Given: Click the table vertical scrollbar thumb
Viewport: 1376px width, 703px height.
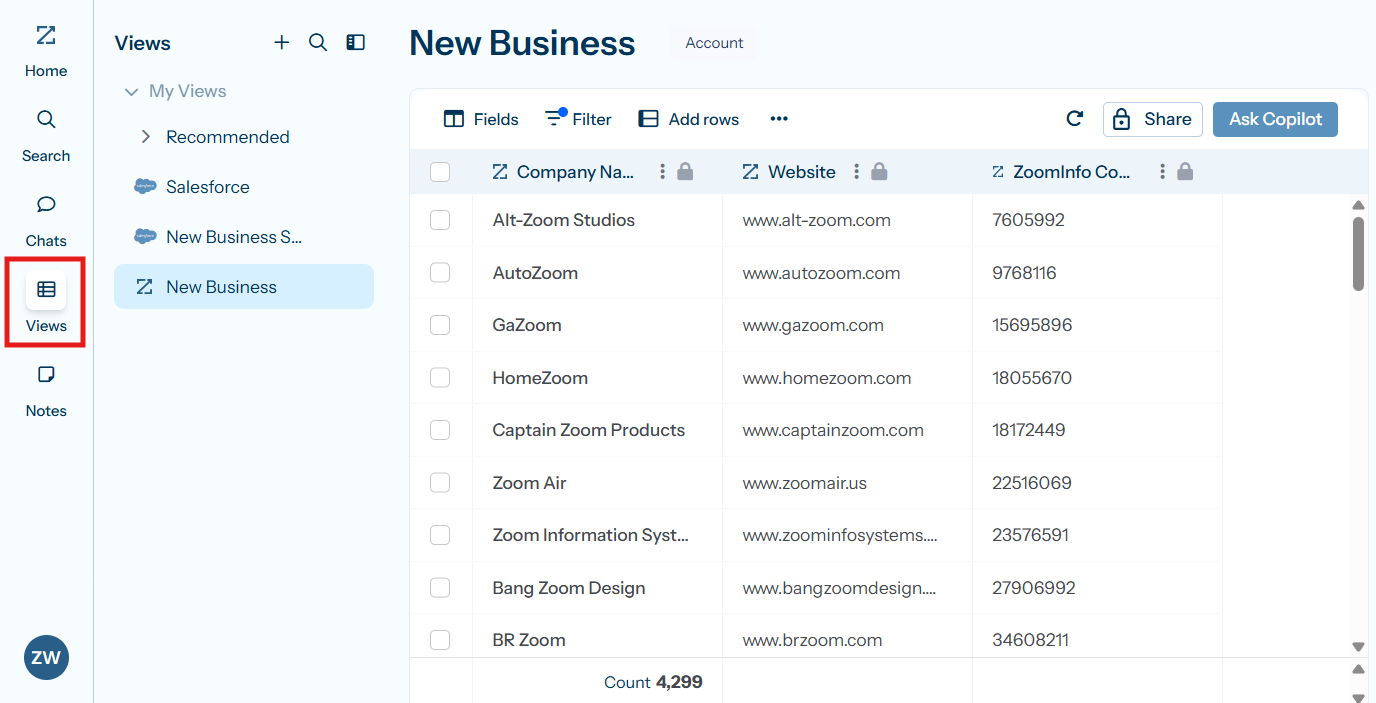Looking at the screenshot, I should coord(1358,254).
